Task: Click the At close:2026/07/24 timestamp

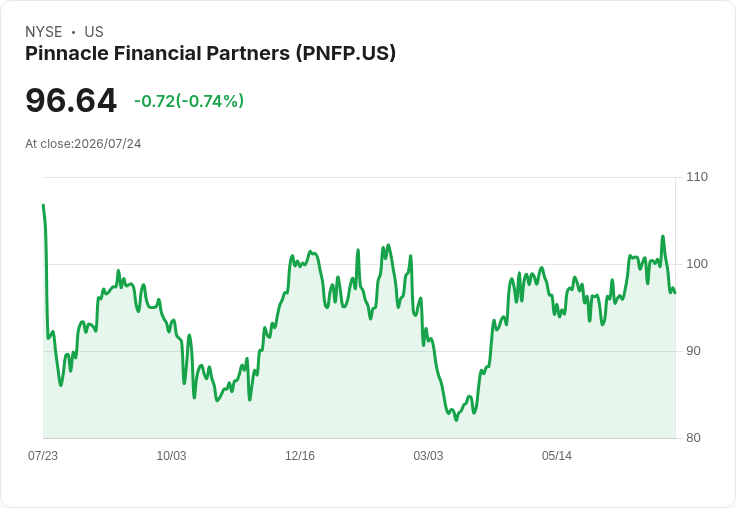Action: 83,144
